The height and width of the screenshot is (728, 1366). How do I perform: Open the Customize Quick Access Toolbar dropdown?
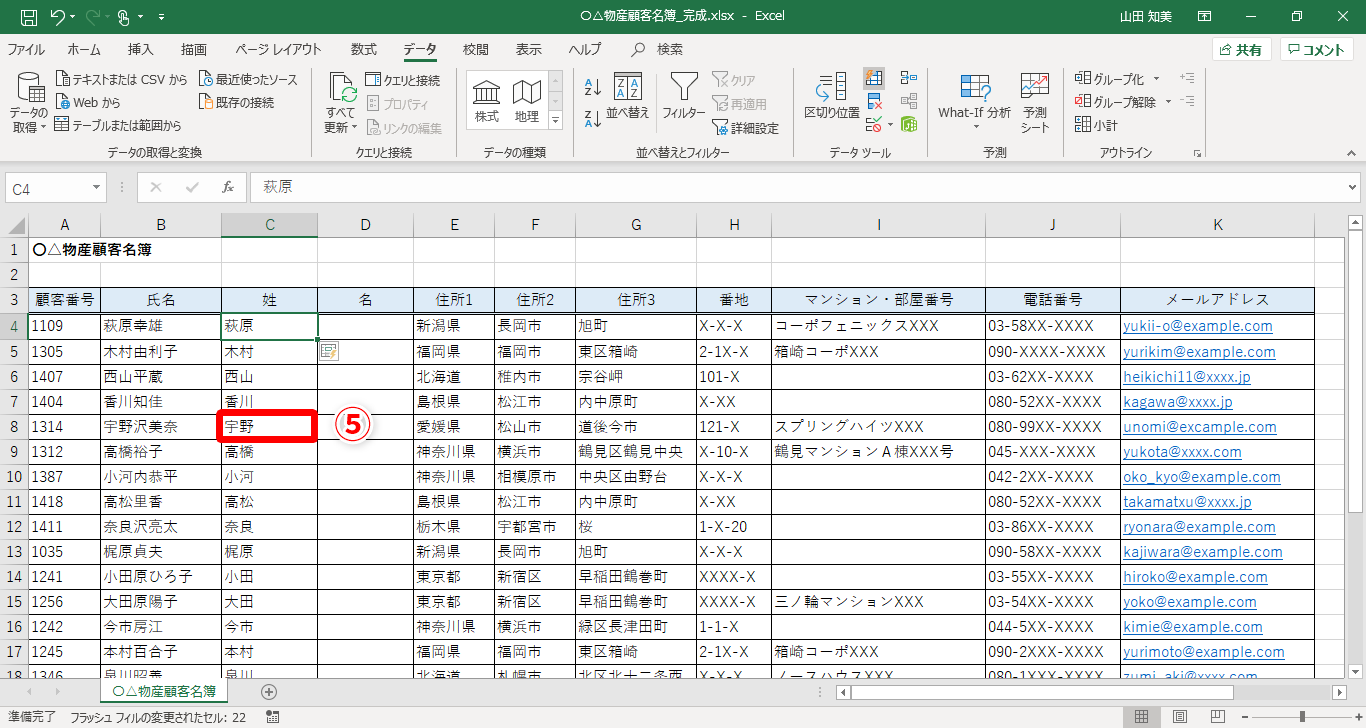(x=162, y=16)
